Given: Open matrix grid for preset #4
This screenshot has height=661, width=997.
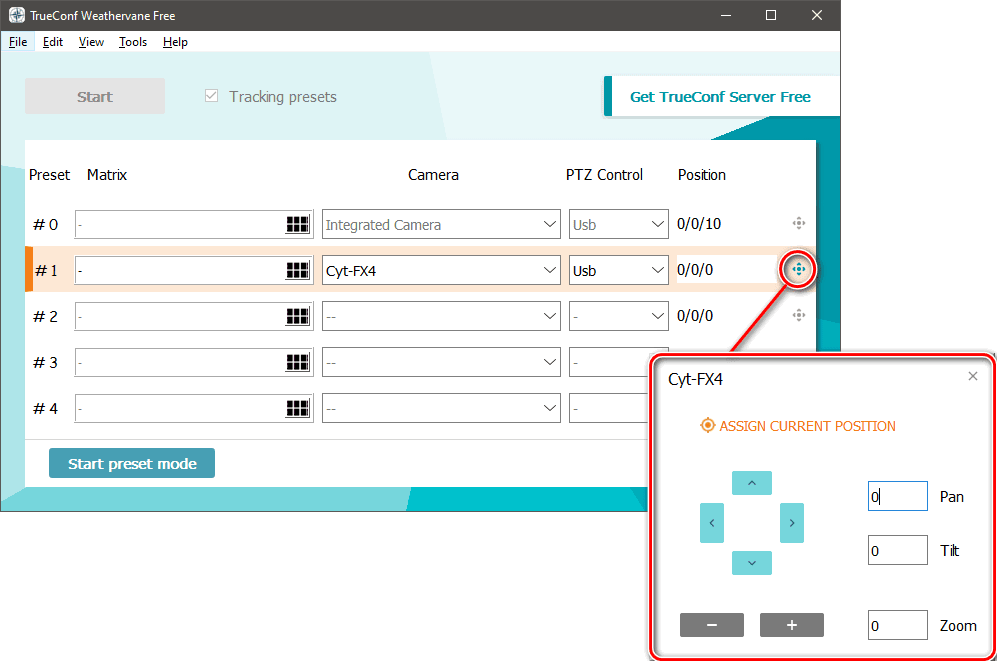Looking at the screenshot, I should point(297,408).
